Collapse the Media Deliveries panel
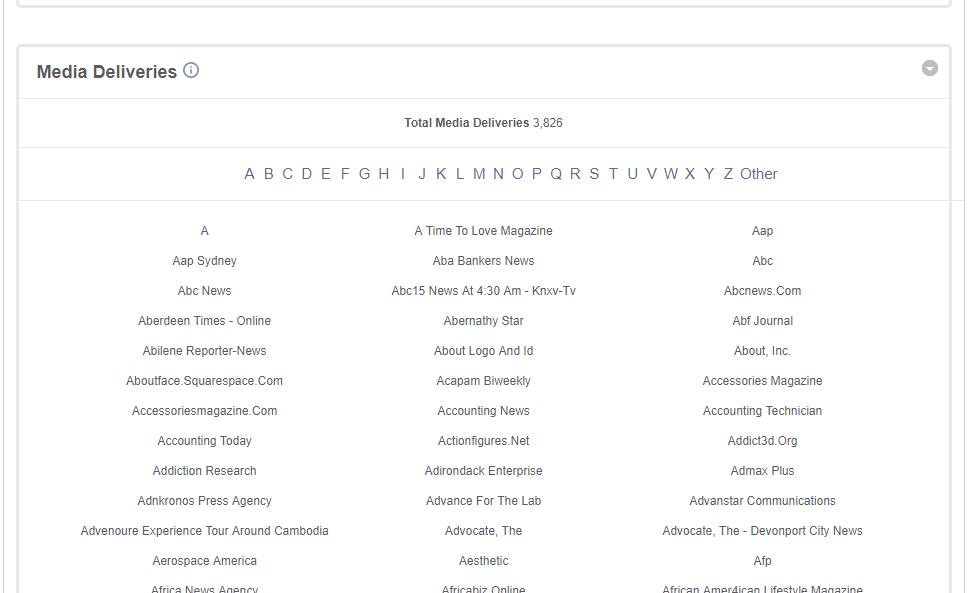Viewport: 968px width, 593px height. [930, 68]
